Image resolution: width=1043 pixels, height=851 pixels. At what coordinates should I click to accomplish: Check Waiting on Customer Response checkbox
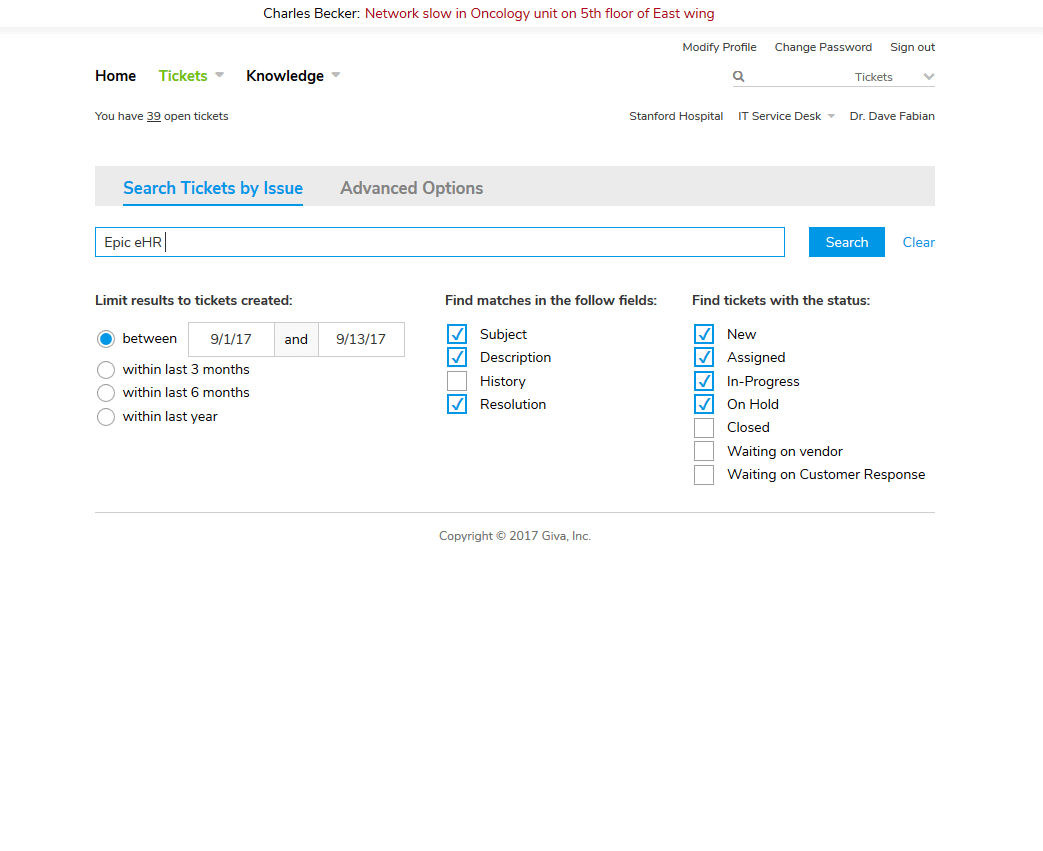[704, 475]
